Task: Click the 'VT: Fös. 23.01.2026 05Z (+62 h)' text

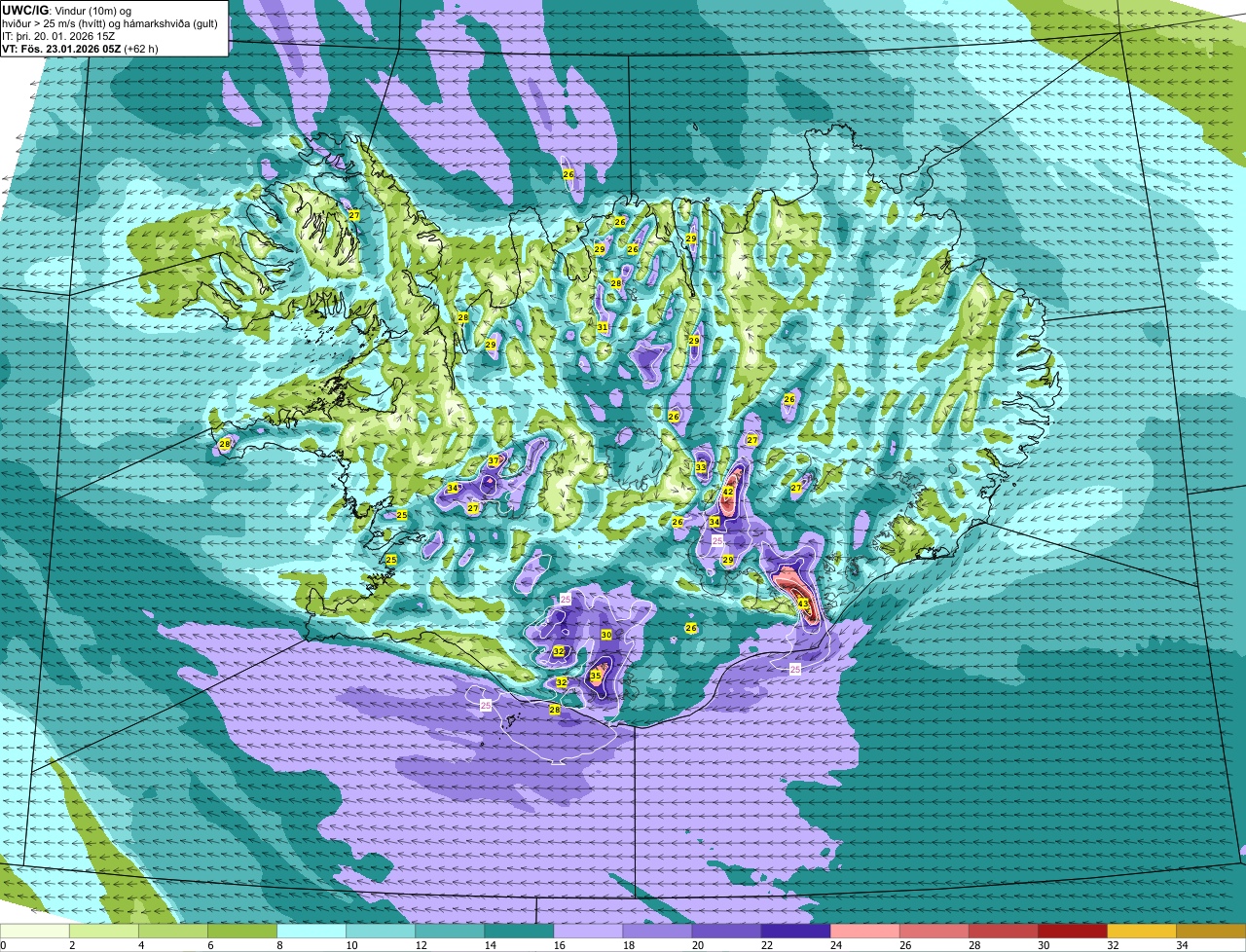Action: click(80, 48)
